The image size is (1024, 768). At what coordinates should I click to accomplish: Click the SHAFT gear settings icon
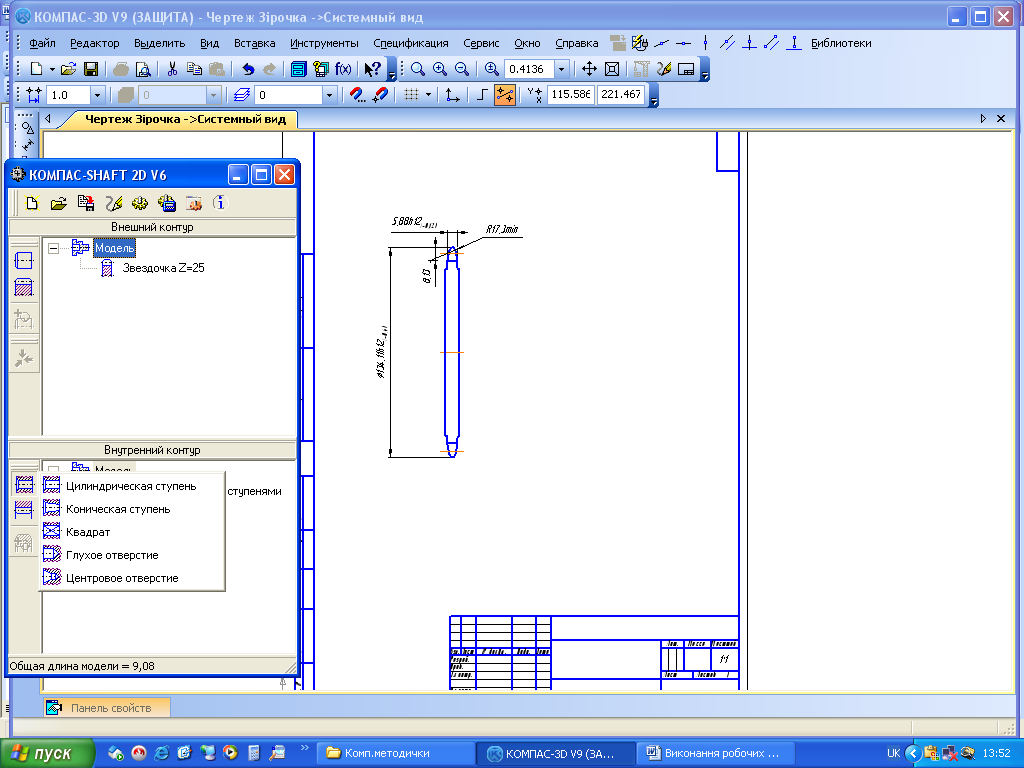tap(140, 204)
